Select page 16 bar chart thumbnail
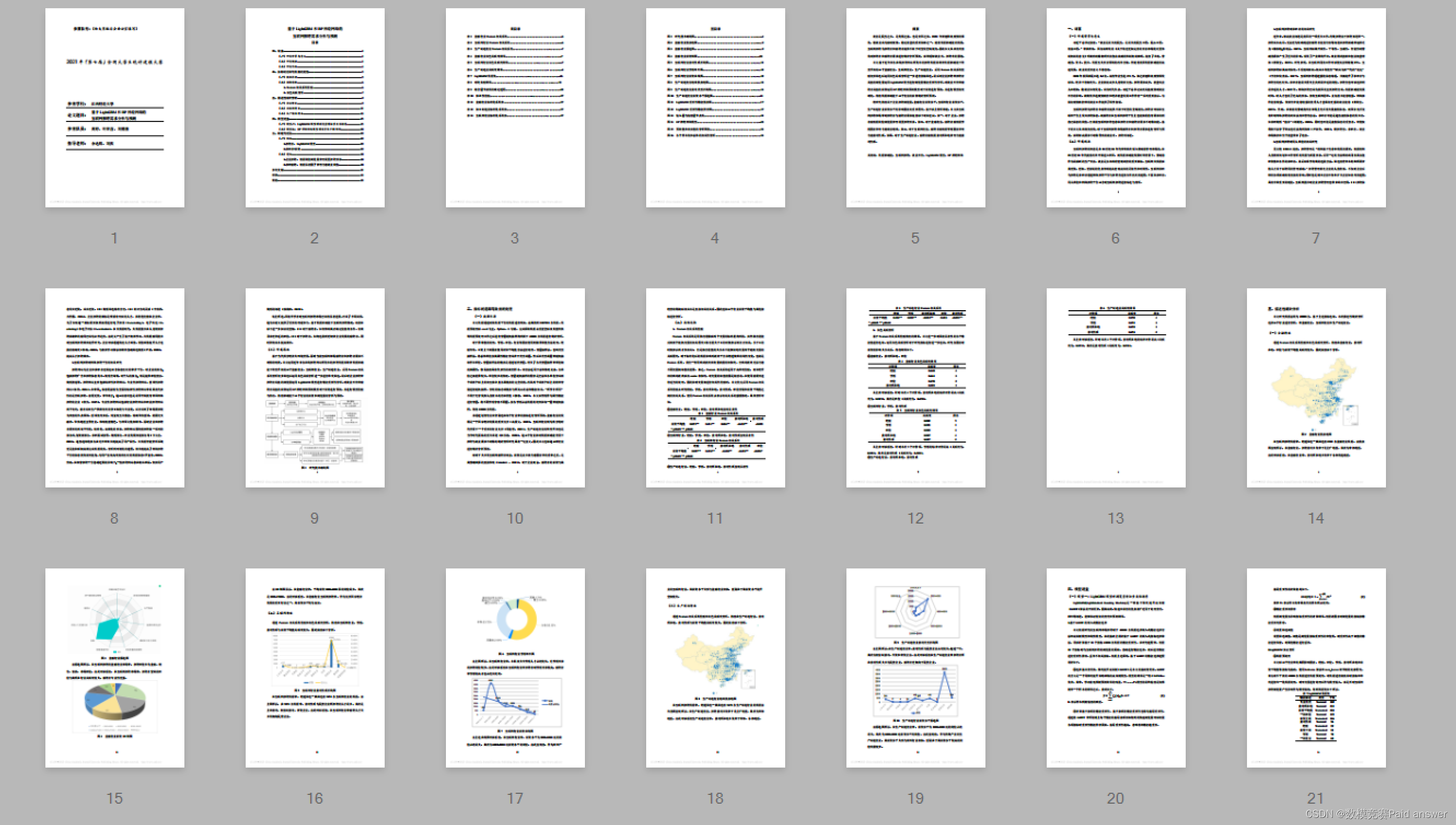The width and height of the screenshot is (1456, 825). click(x=315, y=668)
